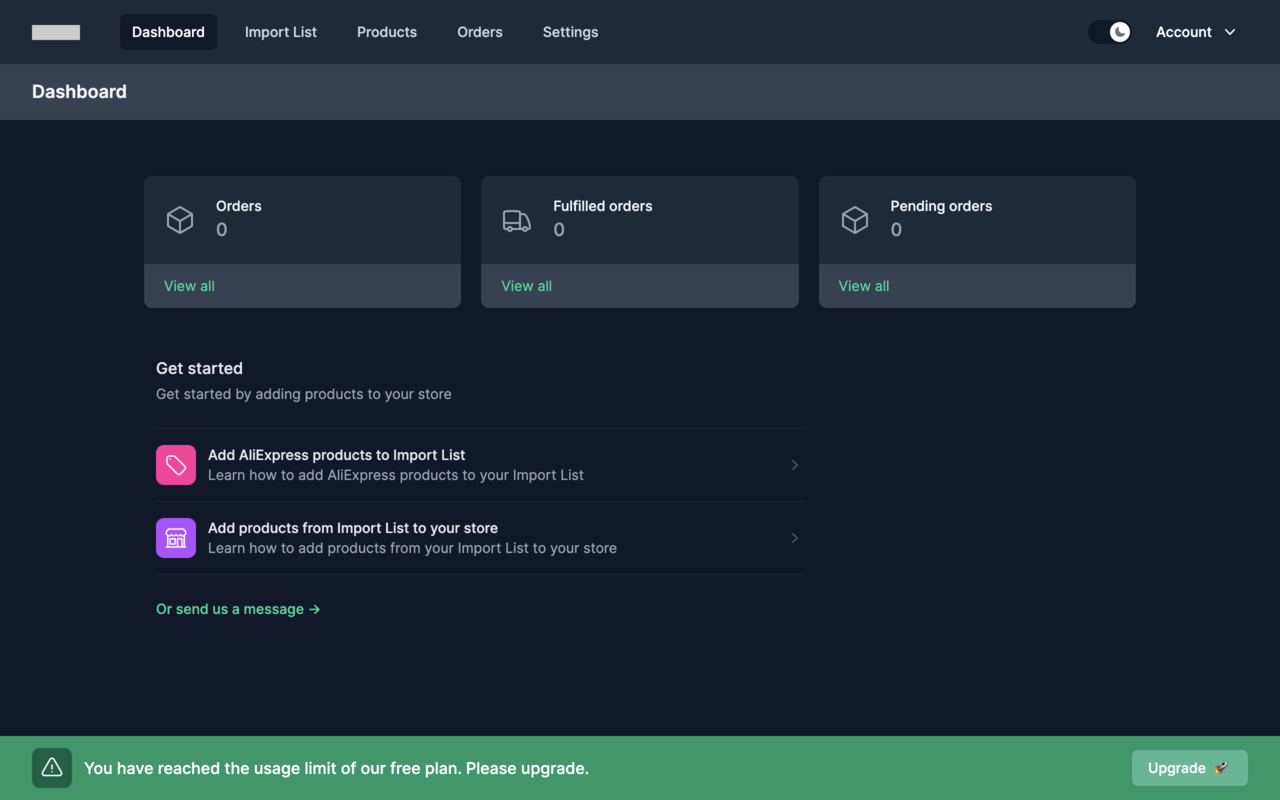Click the Fulfilled orders truck icon
This screenshot has width=1280, height=800.
(517, 220)
